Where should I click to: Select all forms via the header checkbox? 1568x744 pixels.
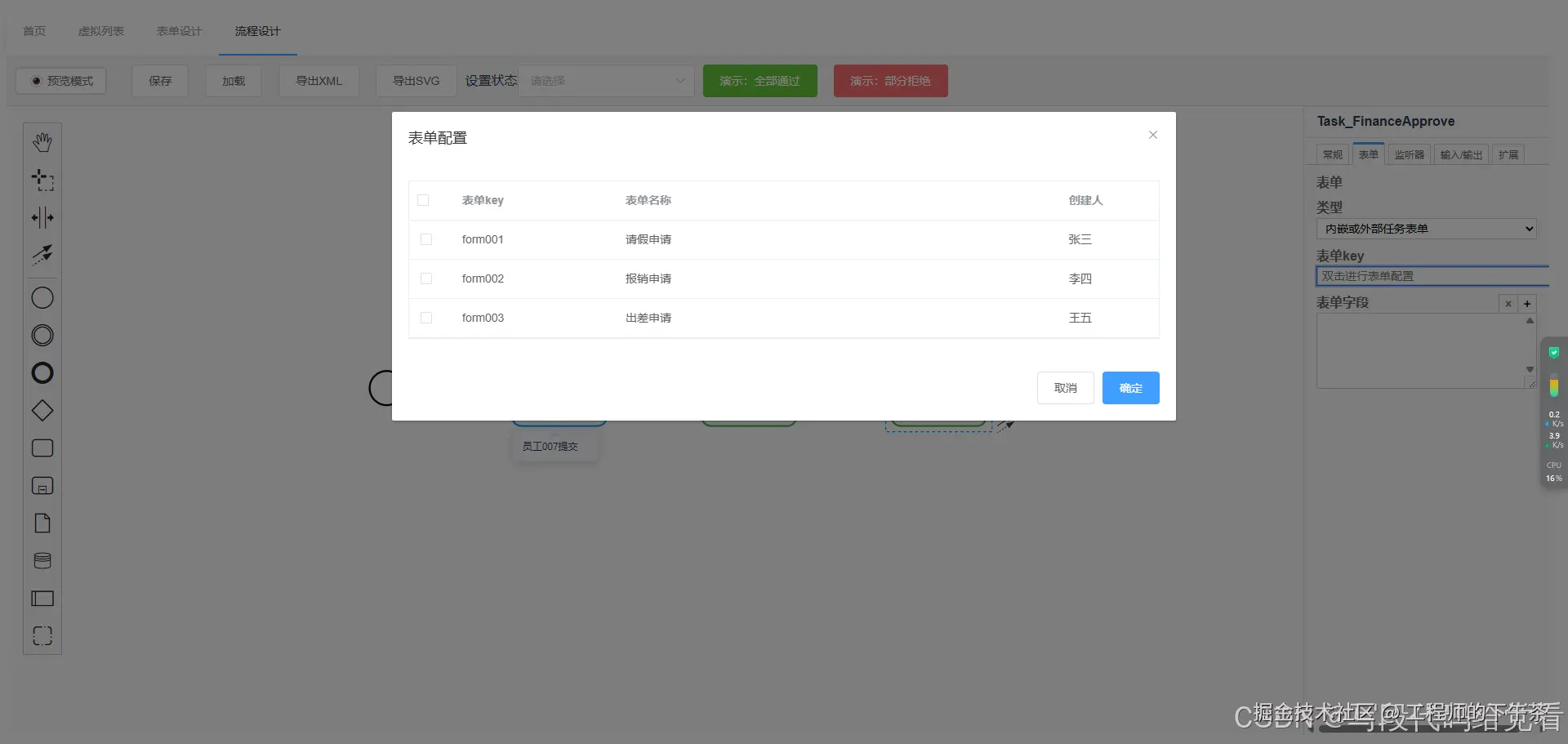tap(422, 199)
